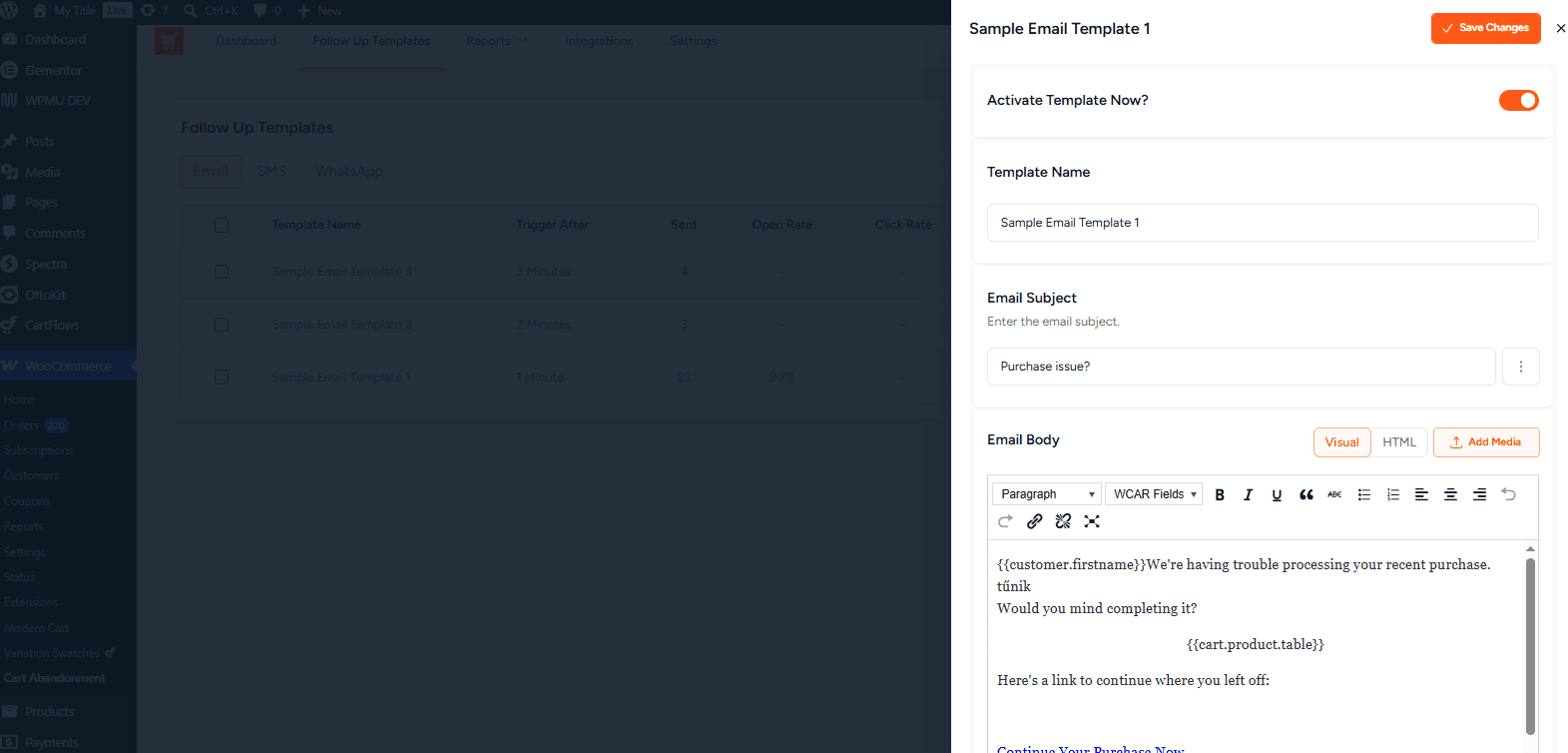Apply bold formatting in the email editor
1568x753 pixels.
pyautogui.click(x=1219, y=494)
